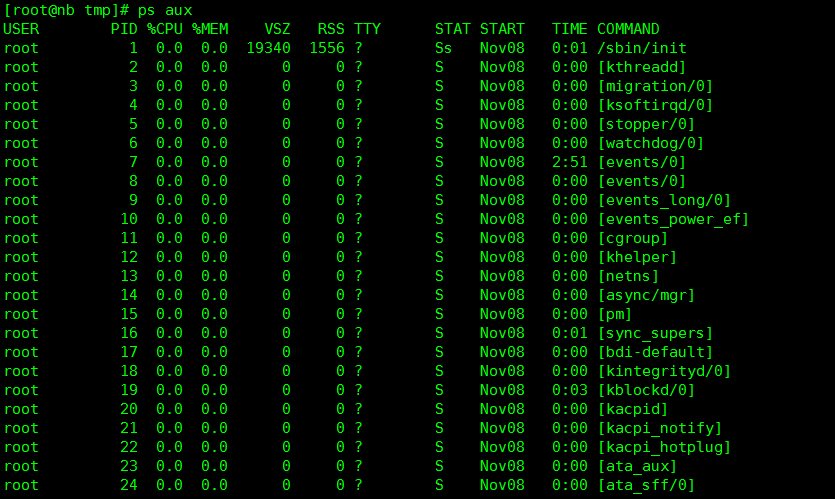Click the time value 2:51
The width and height of the screenshot is (835, 499).
click(570, 162)
